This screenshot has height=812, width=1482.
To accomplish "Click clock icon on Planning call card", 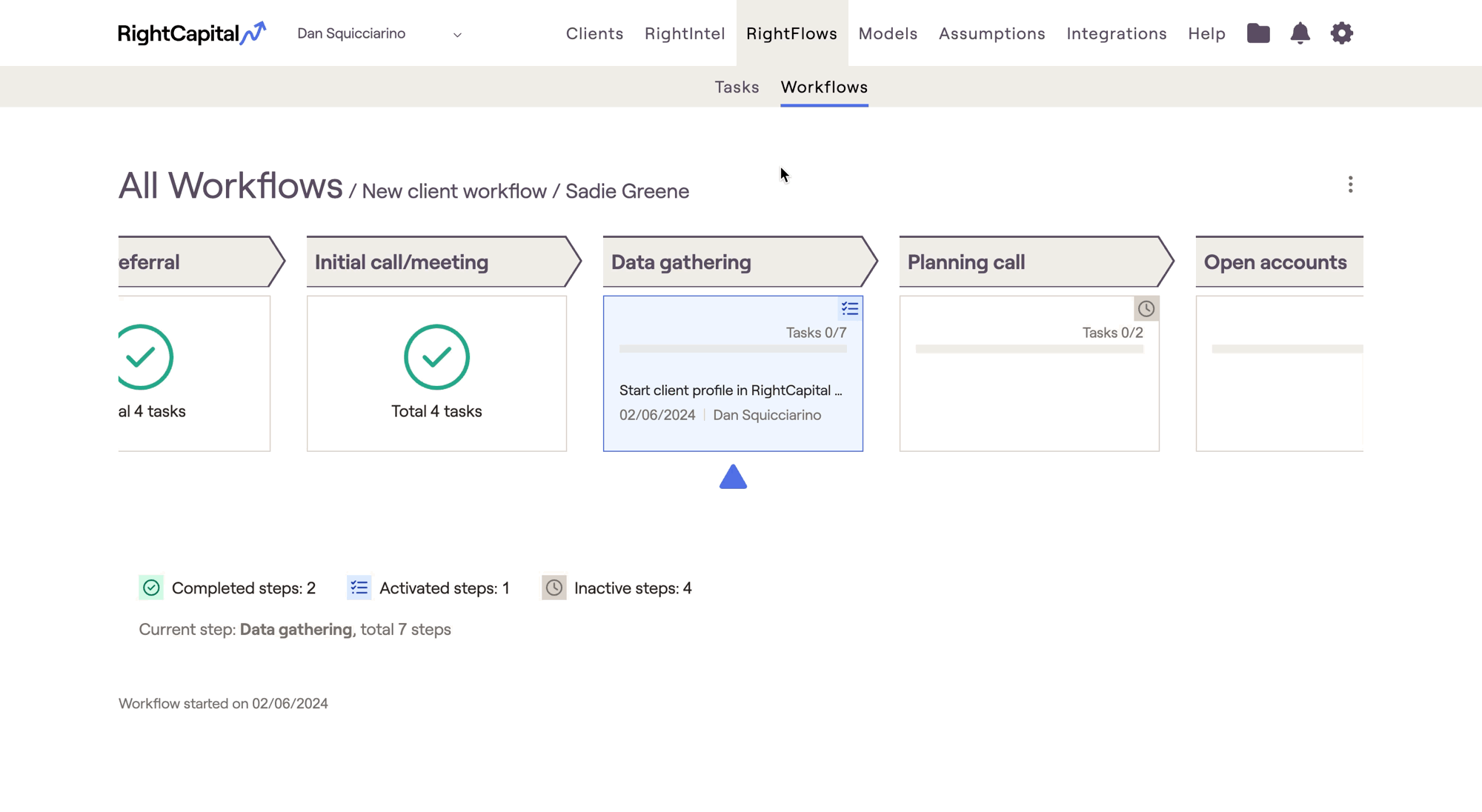I will point(1146,309).
